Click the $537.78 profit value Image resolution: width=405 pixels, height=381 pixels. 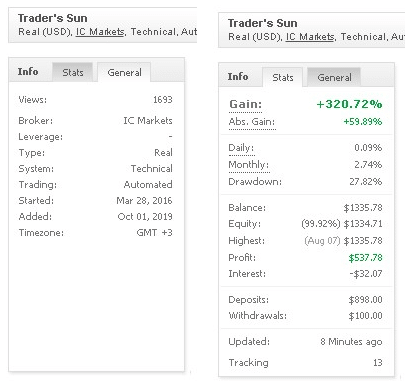pos(365,258)
